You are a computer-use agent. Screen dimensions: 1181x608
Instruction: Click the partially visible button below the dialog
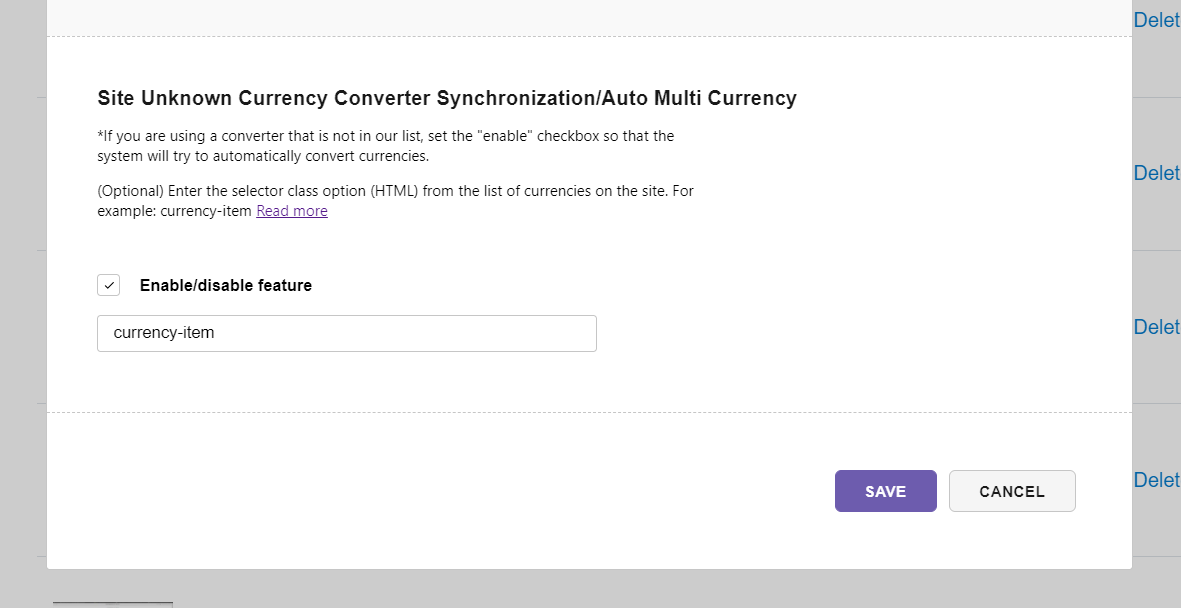point(113,604)
